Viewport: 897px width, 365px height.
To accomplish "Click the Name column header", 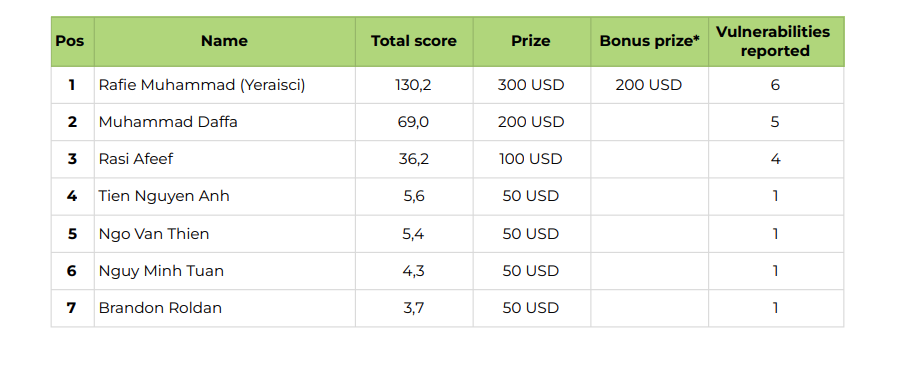I will tap(224, 41).
